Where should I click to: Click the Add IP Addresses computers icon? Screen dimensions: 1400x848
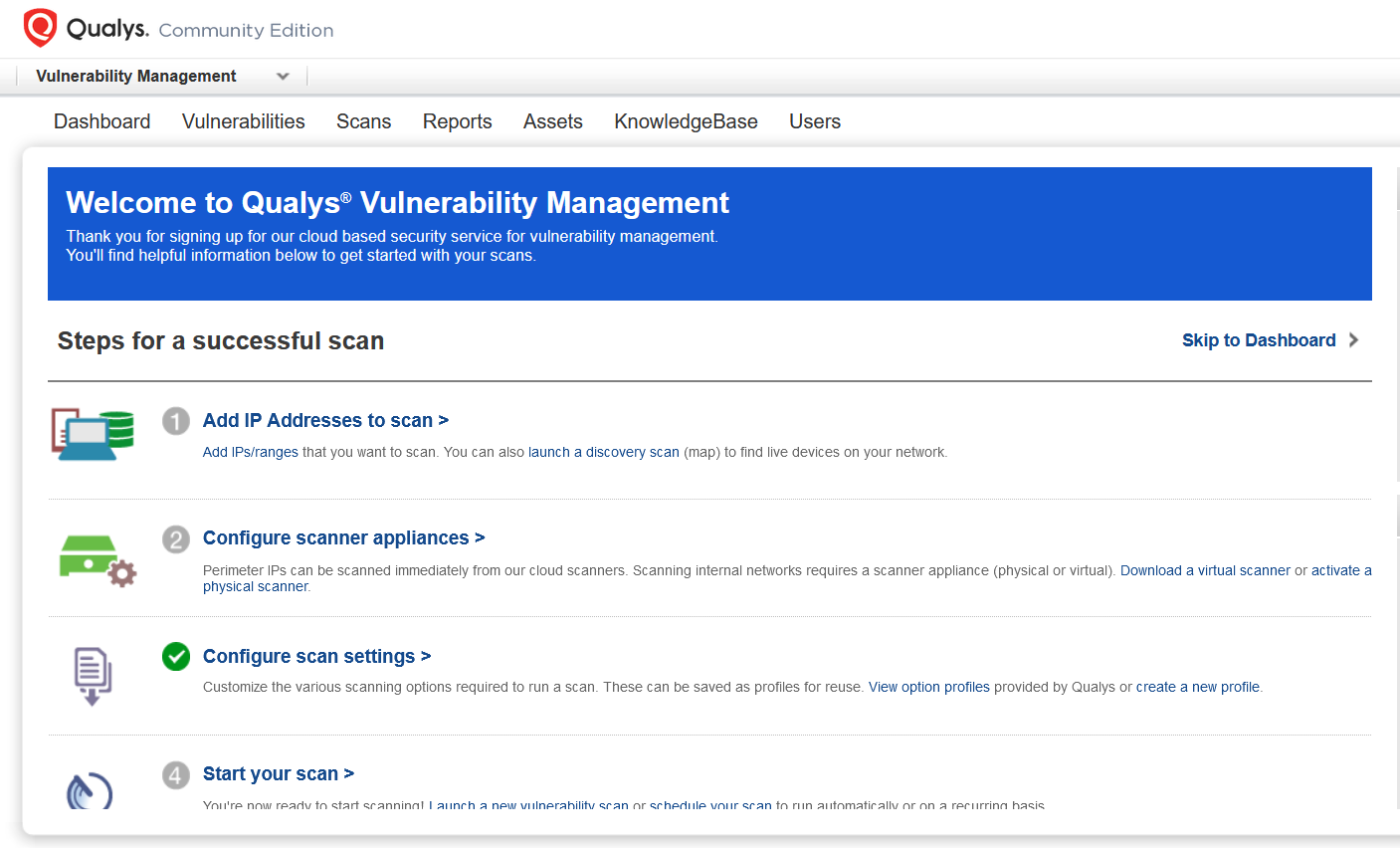(x=93, y=434)
